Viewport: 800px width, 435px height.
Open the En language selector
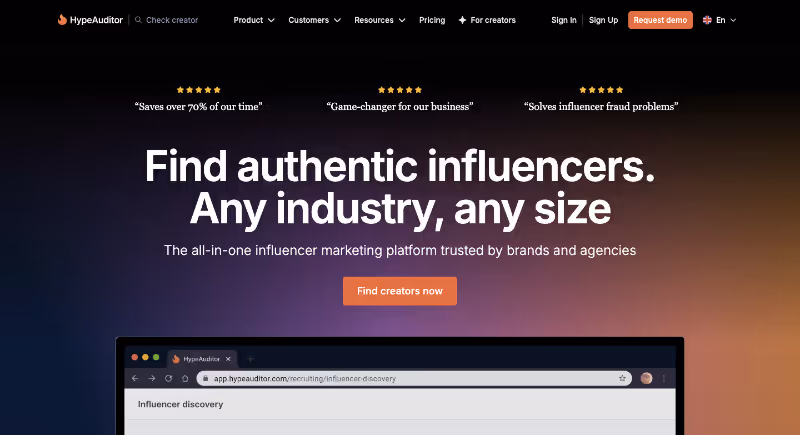(x=720, y=20)
